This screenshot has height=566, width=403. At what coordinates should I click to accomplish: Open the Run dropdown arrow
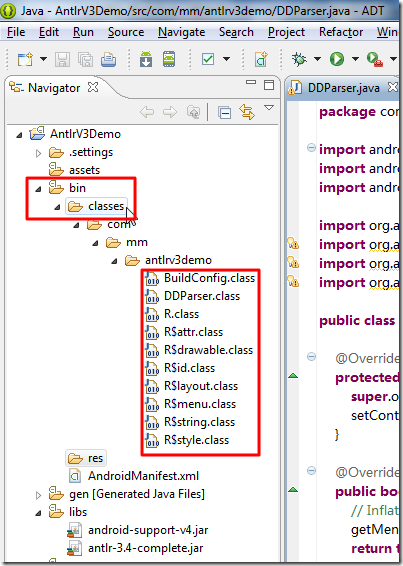pos(355,59)
